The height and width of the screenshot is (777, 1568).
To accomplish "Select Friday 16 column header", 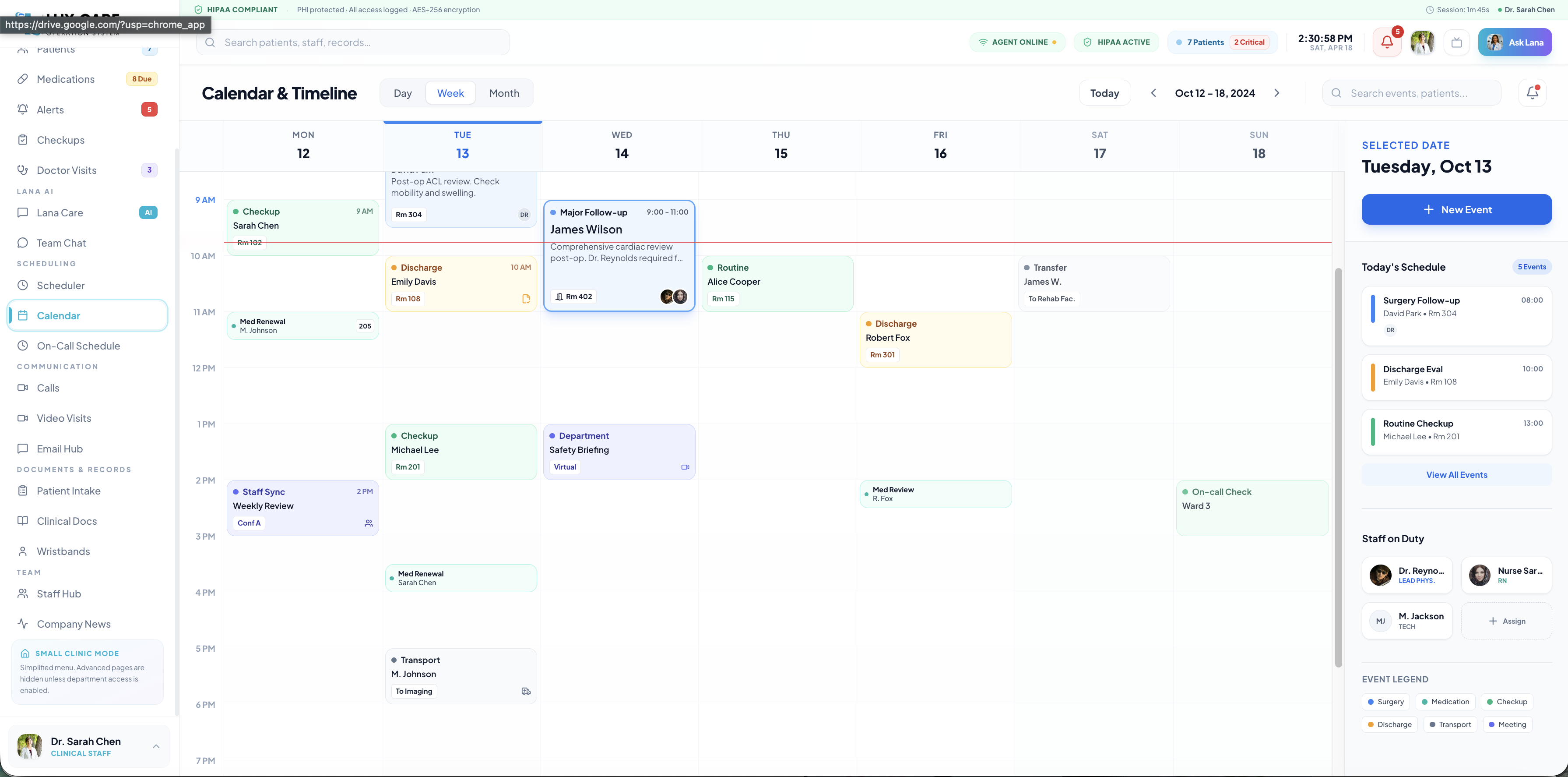I will [940, 146].
